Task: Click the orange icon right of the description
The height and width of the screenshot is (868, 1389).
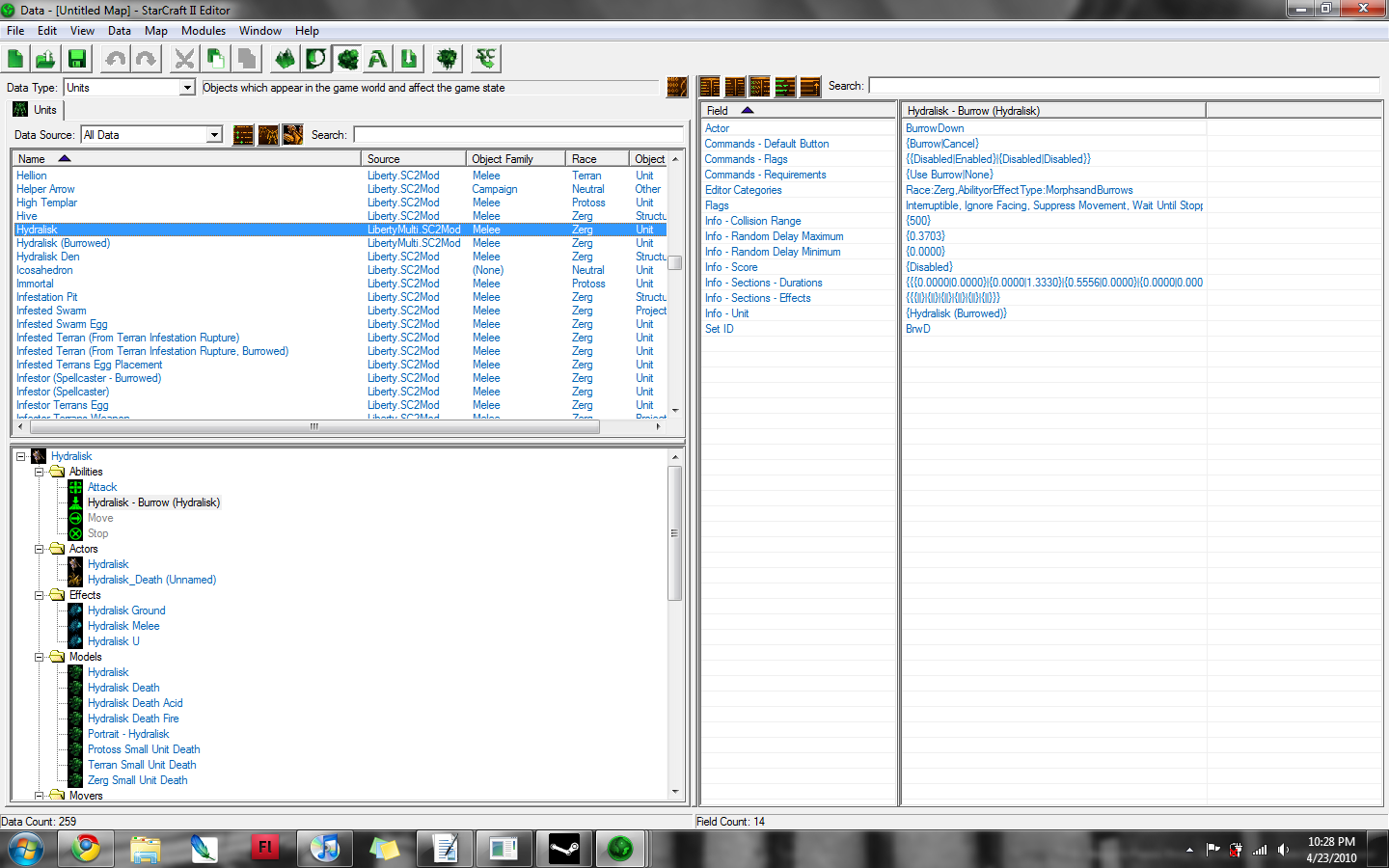Action: click(677, 87)
